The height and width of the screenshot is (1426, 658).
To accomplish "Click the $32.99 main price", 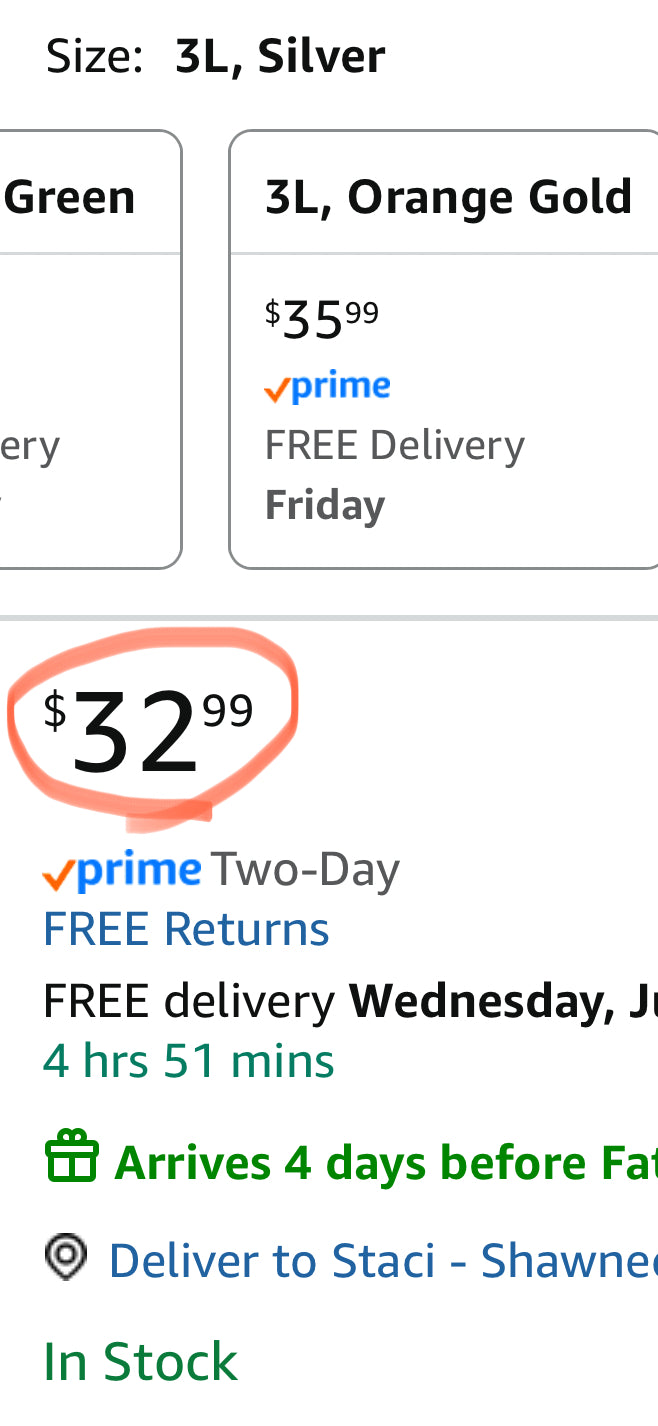I will pos(148,730).
